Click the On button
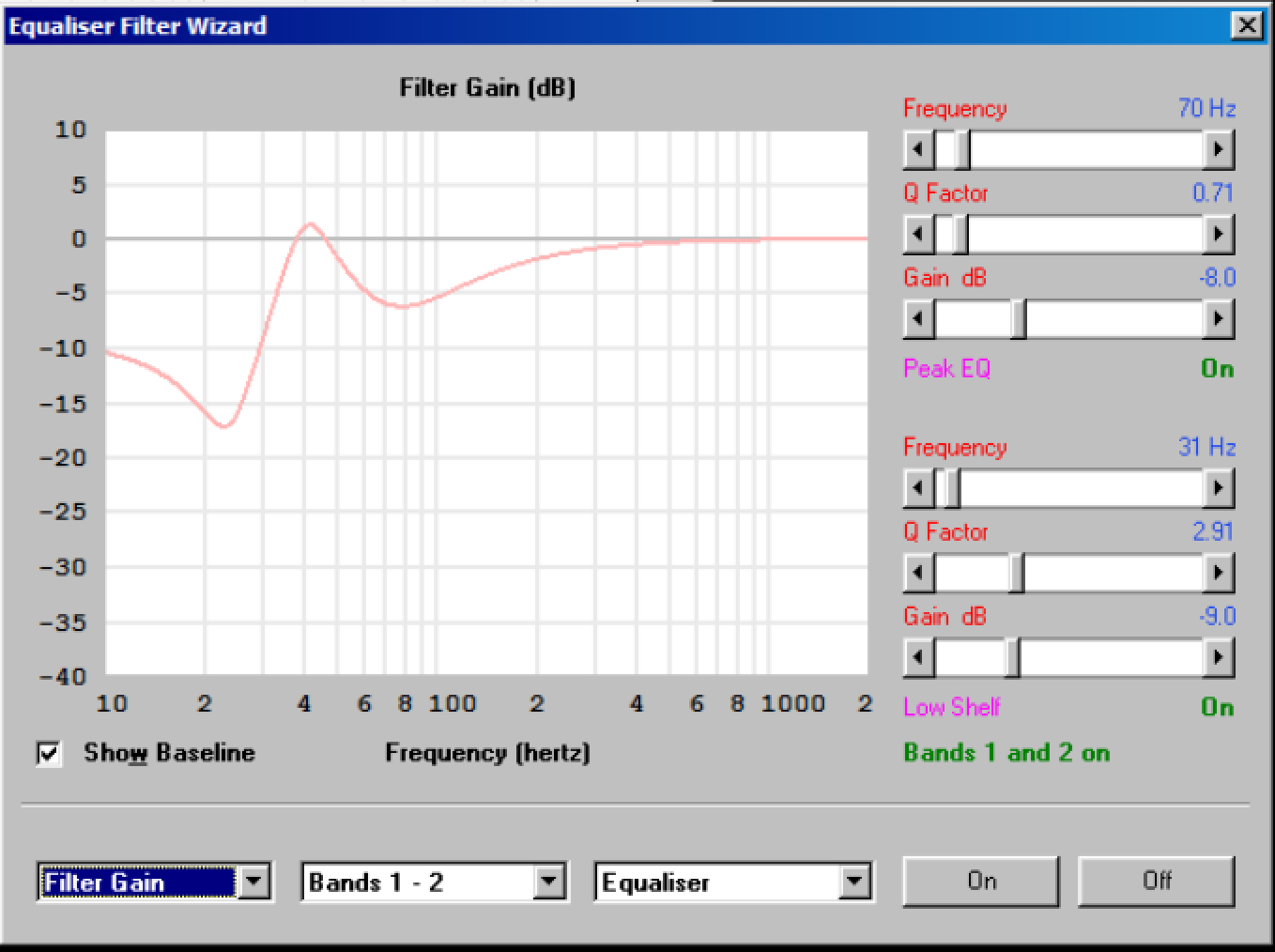Screen dimensions: 1275x952 coord(981,881)
